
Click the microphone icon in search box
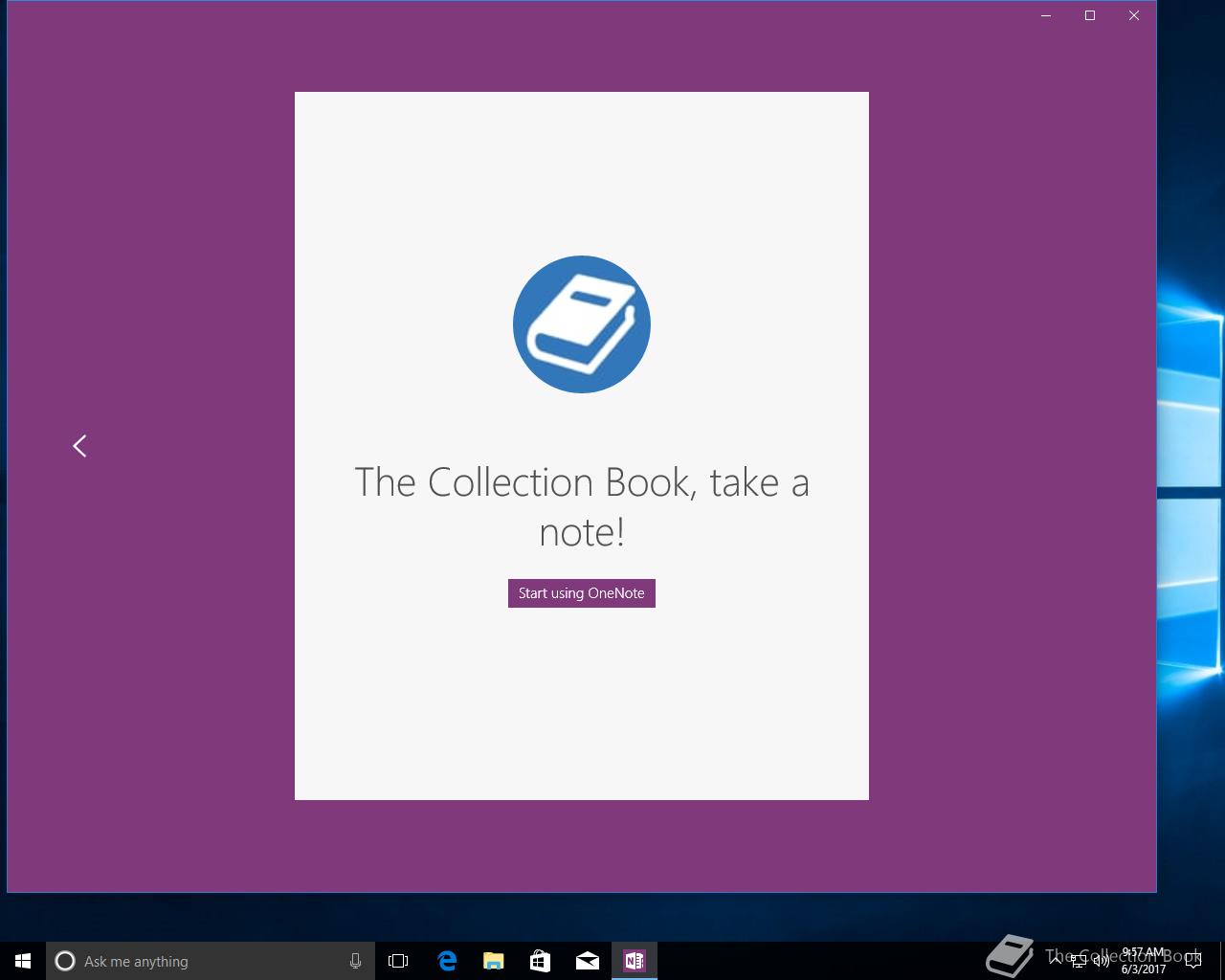click(x=355, y=961)
